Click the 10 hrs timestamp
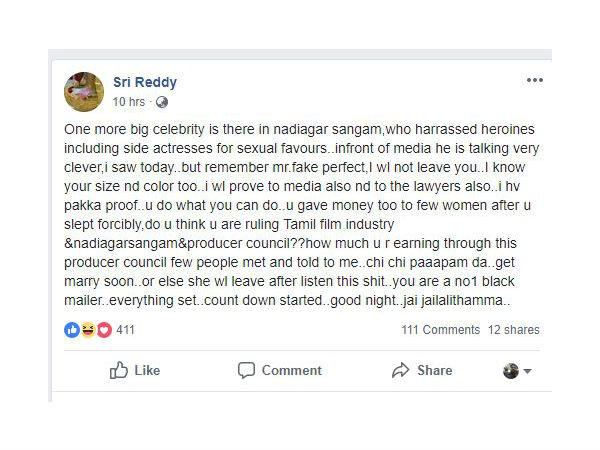Image resolution: width=600 pixels, height=450 pixels. tap(130, 102)
